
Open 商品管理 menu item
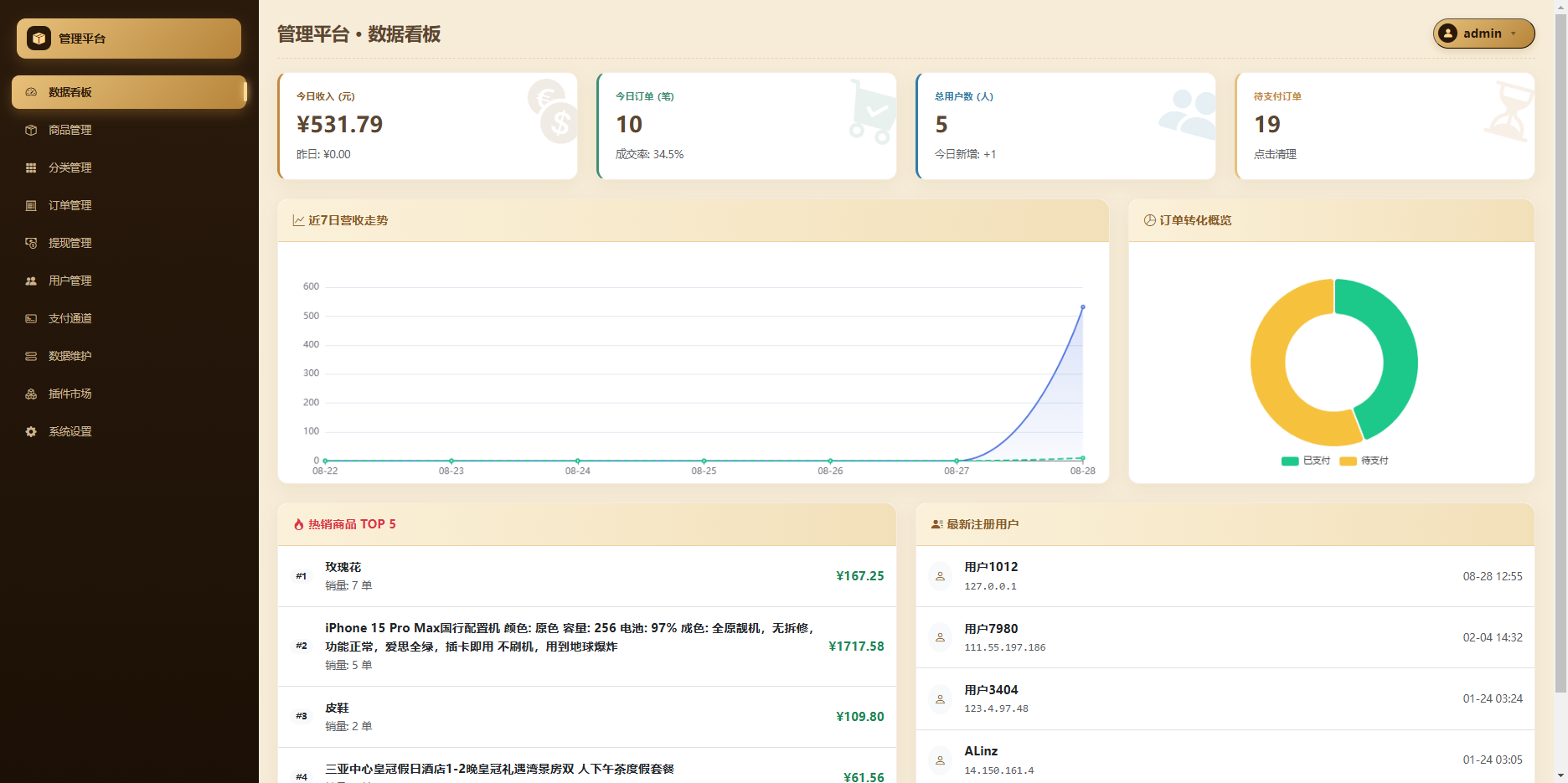click(x=129, y=130)
